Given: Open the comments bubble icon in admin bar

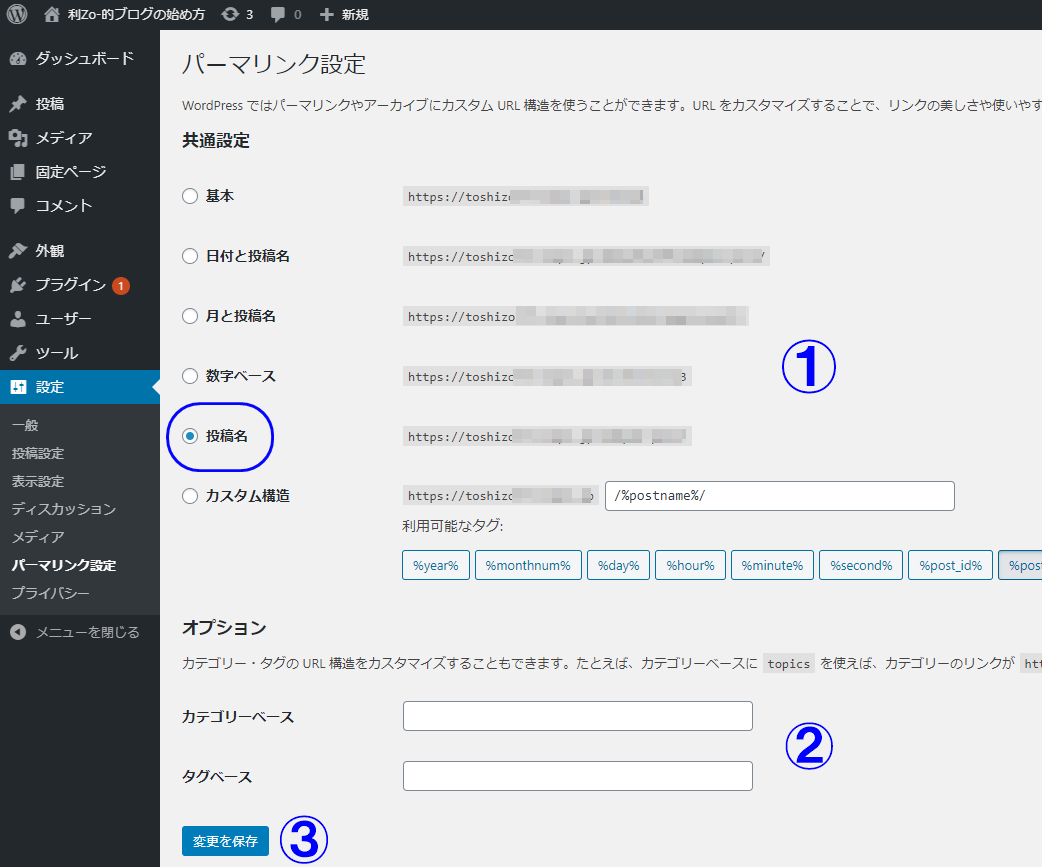Looking at the screenshot, I should click(284, 14).
